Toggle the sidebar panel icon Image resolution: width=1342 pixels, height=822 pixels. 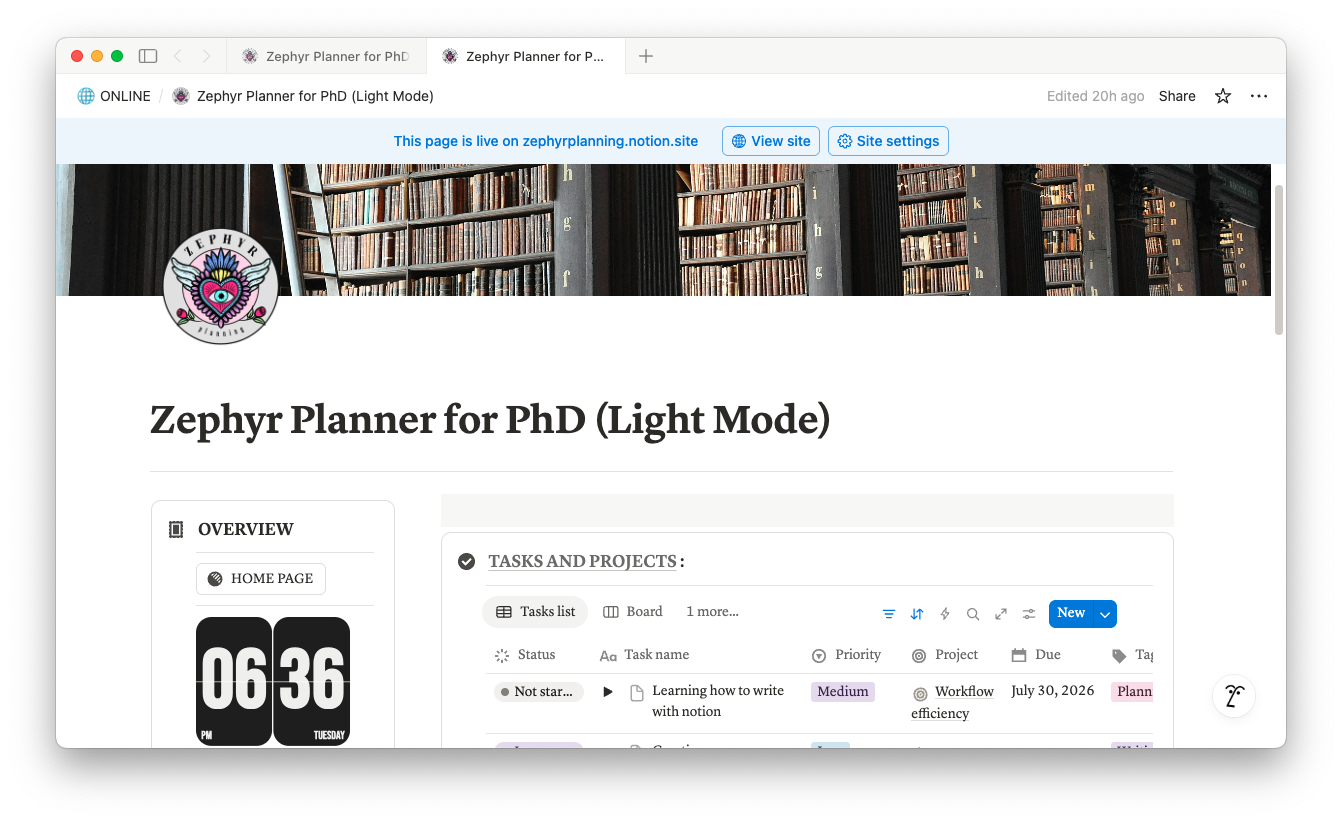(148, 56)
